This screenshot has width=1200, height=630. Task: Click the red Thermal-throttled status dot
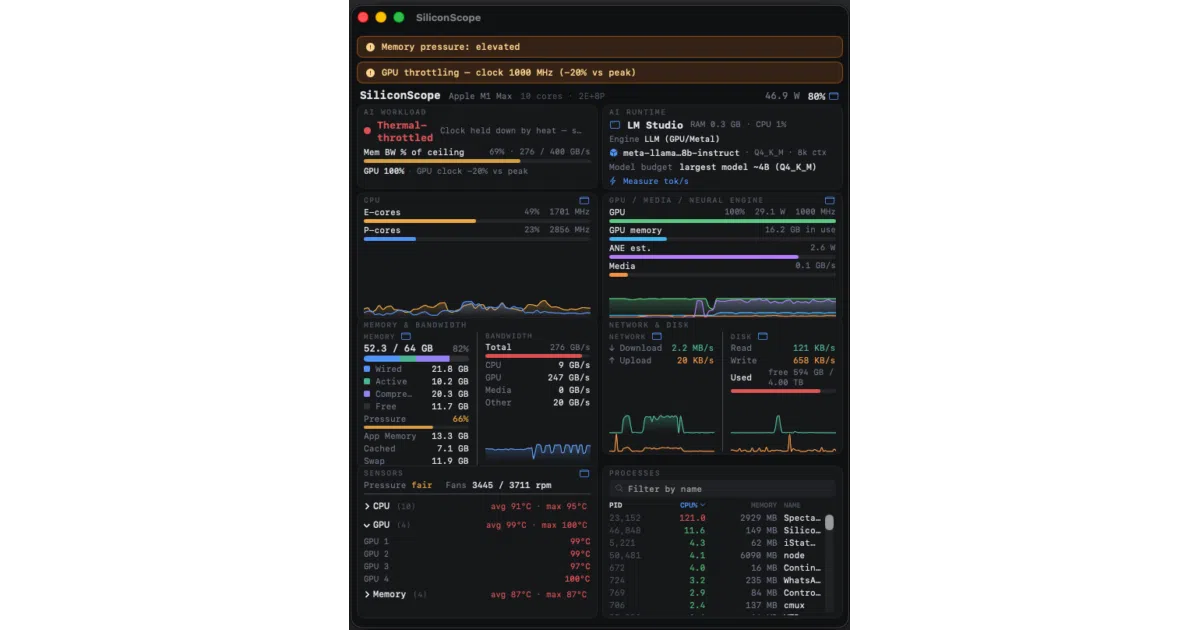click(x=368, y=131)
